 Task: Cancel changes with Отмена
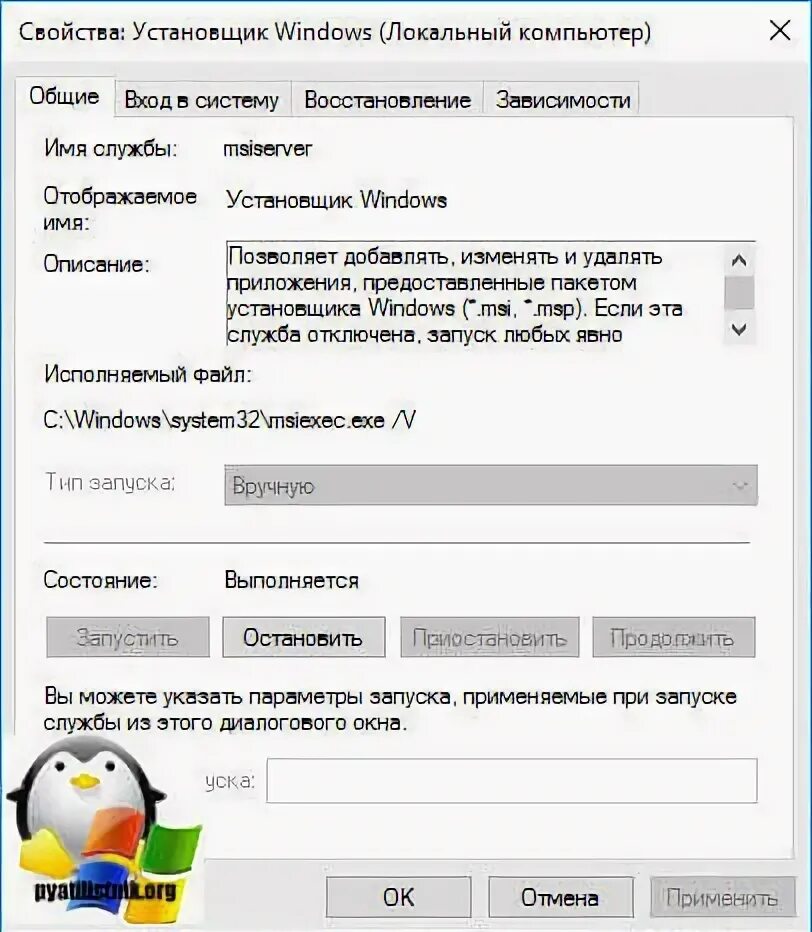561,897
